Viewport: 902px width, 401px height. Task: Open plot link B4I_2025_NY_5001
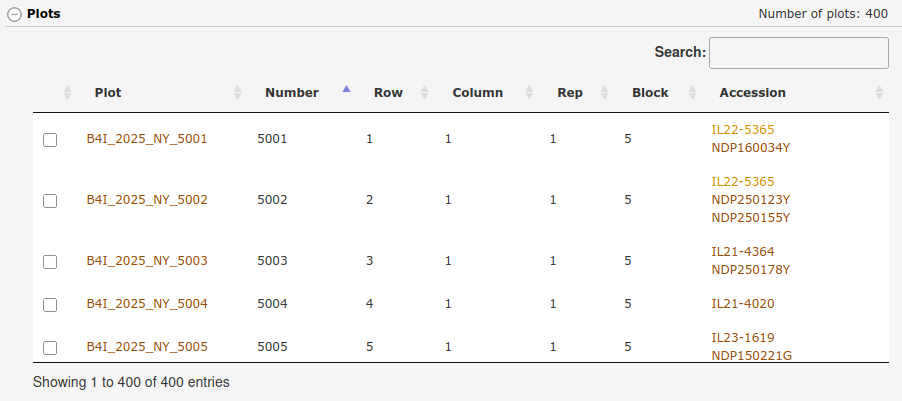click(147, 139)
